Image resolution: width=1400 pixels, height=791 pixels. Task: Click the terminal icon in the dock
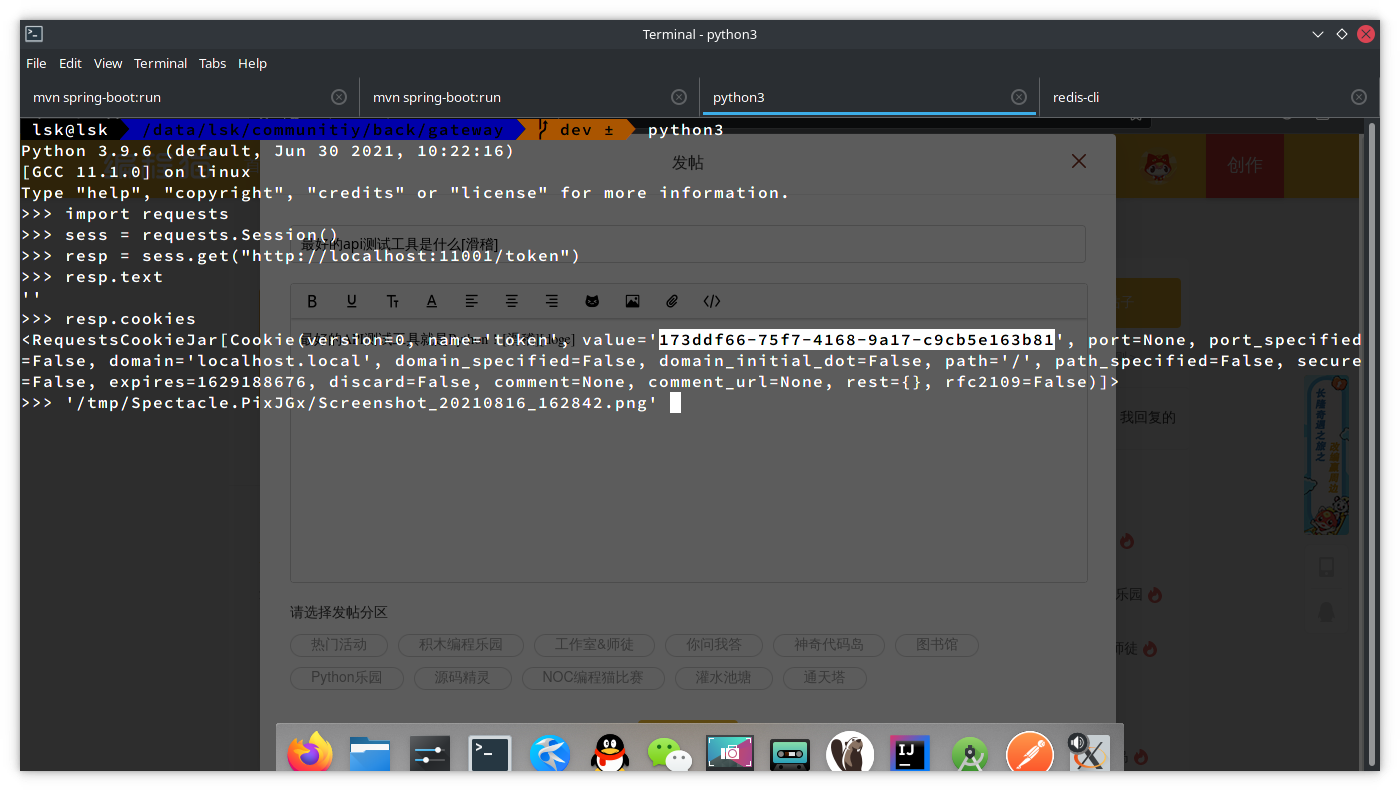point(490,753)
